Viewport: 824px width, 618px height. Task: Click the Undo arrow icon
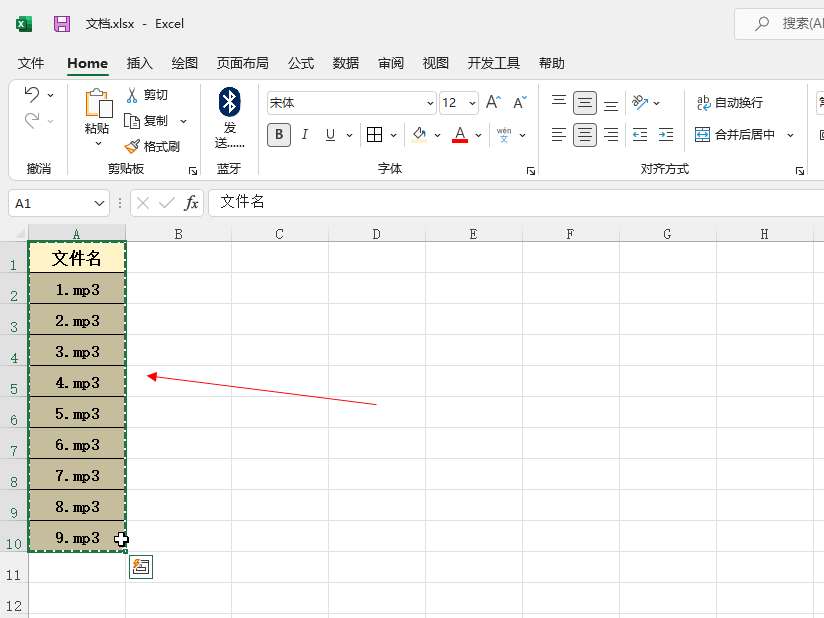point(32,95)
